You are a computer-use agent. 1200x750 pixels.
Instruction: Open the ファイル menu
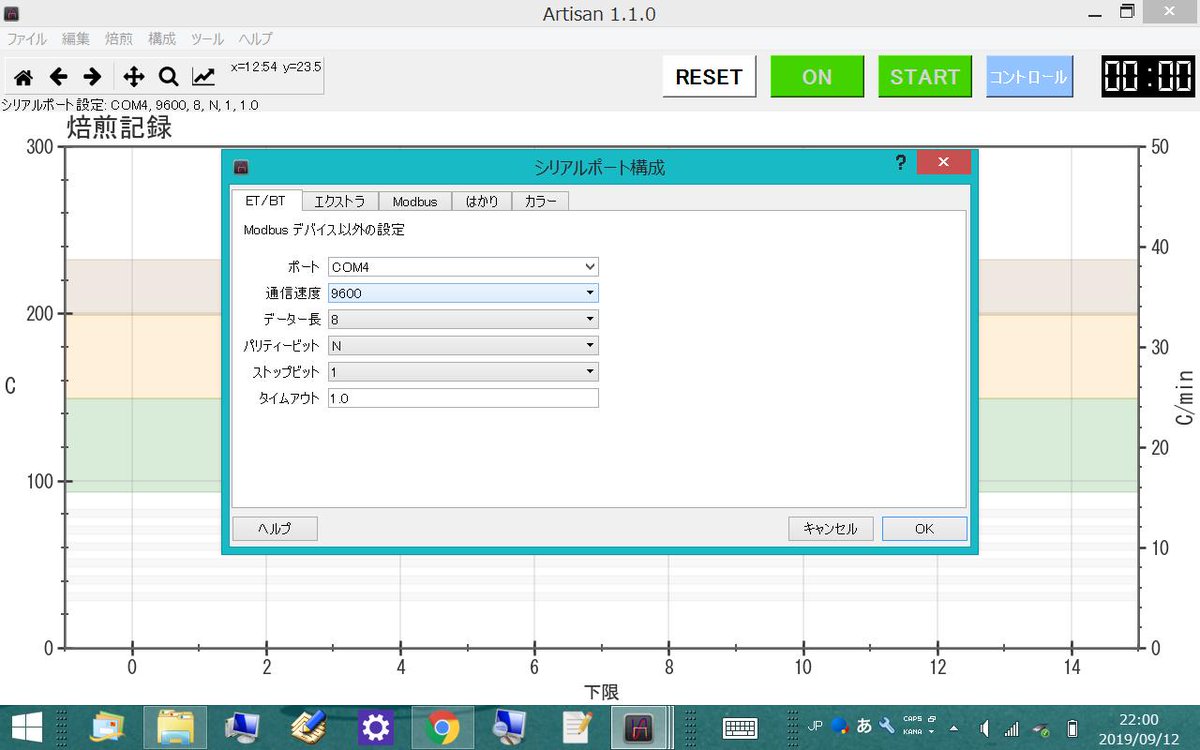(x=27, y=39)
